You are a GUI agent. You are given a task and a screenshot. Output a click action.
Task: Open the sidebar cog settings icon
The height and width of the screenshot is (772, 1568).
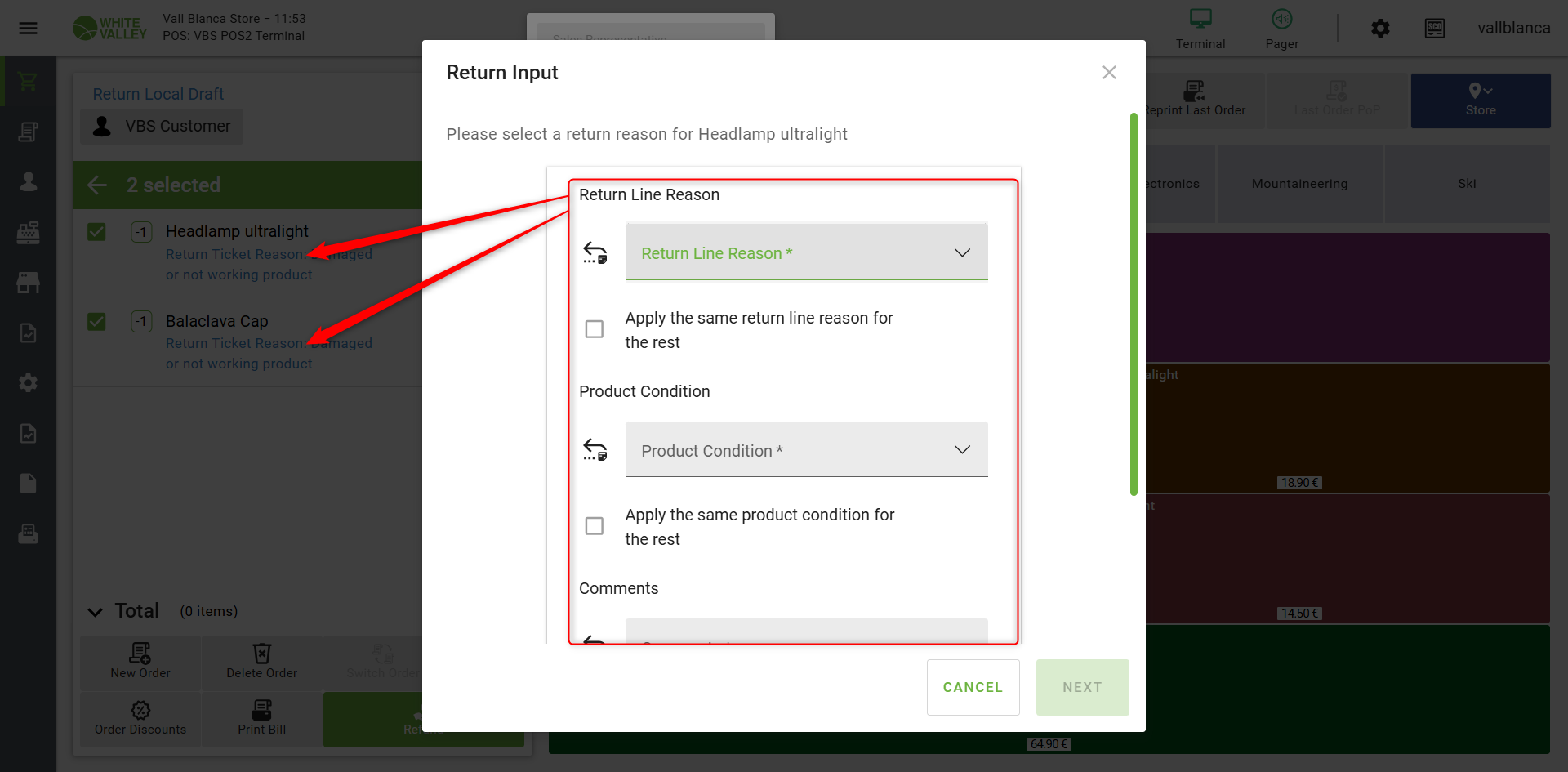coord(28,382)
